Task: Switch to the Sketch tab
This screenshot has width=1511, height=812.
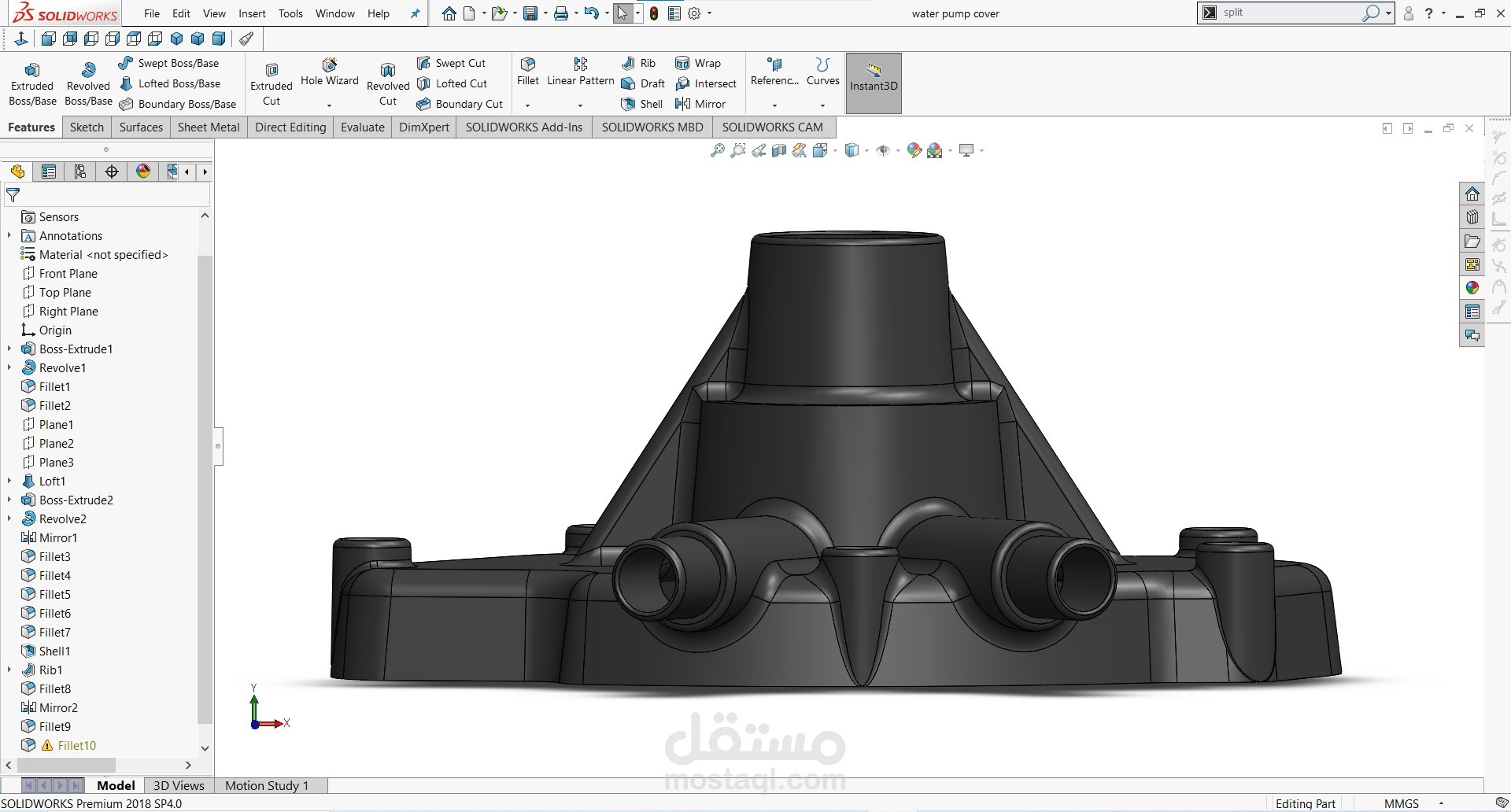Action: click(x=87, y=127)
